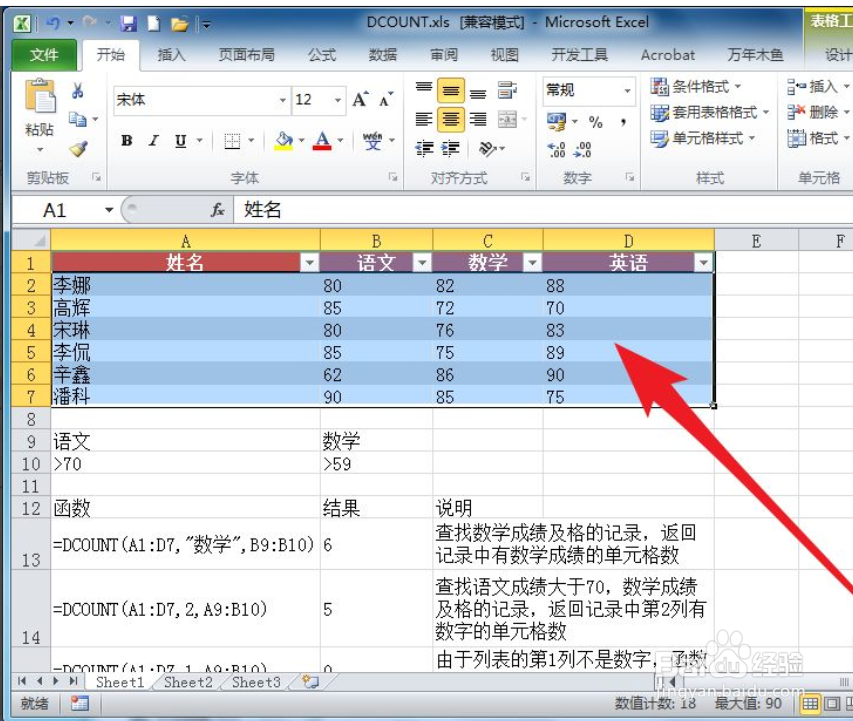Toggle bold formatting

[x=127, y=141]
